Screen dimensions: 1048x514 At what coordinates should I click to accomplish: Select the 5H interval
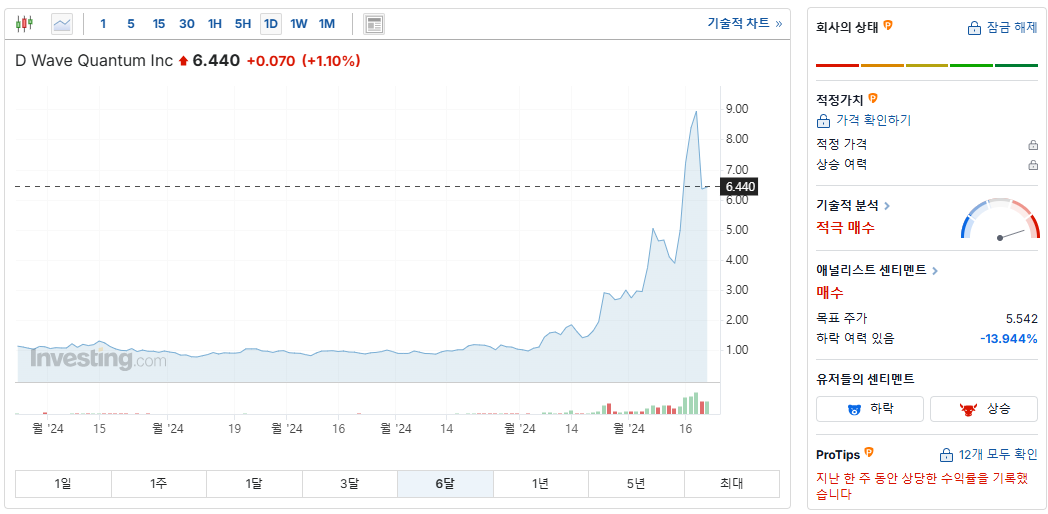243,24
